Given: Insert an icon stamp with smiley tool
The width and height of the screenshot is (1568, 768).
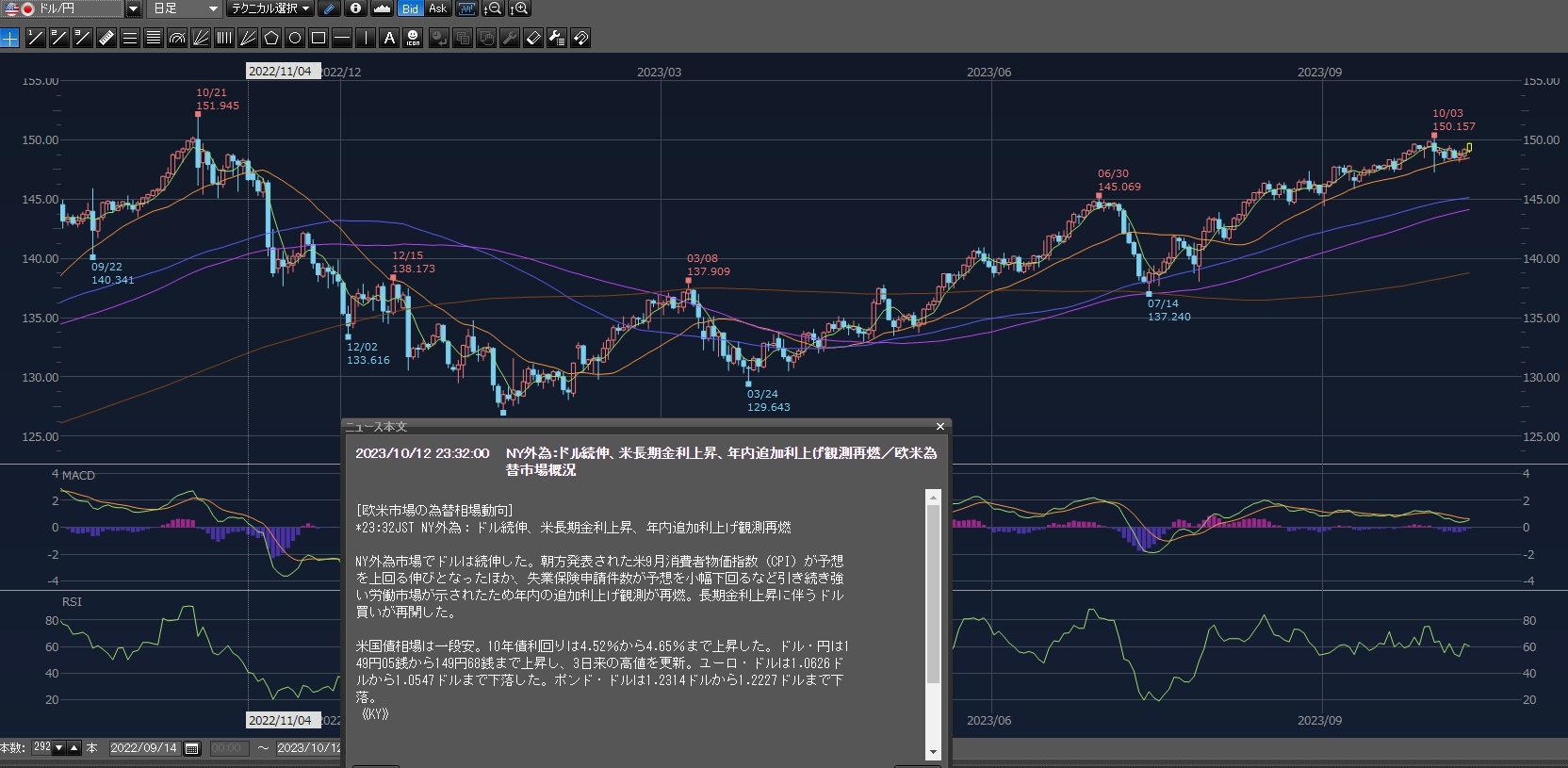Looking at the screenshot, I should click(413, 38).
